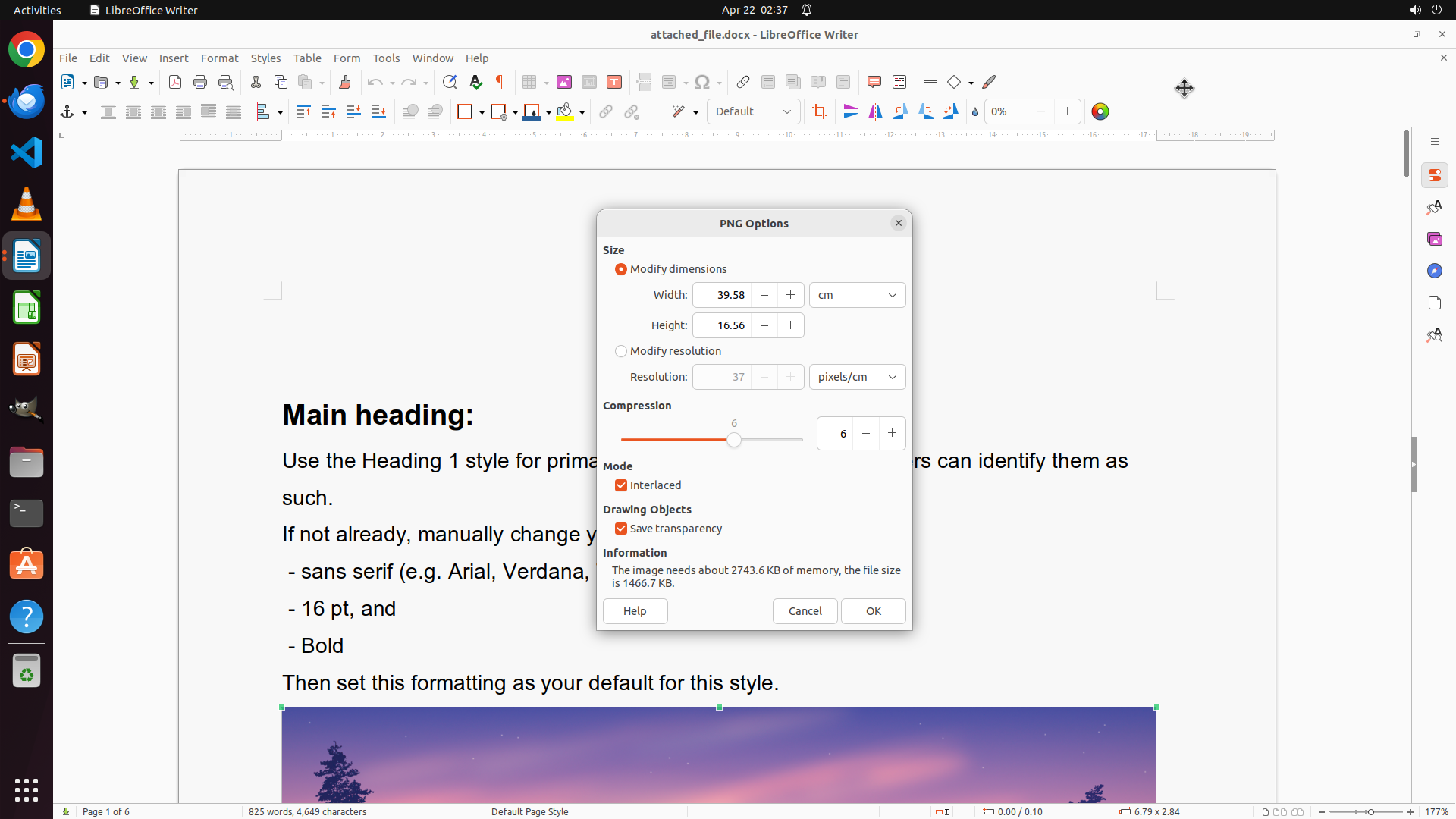Click the Export as PDF toolbar icon
The height and width of the screenshot is (819, 1456).
tap(175, 82)
